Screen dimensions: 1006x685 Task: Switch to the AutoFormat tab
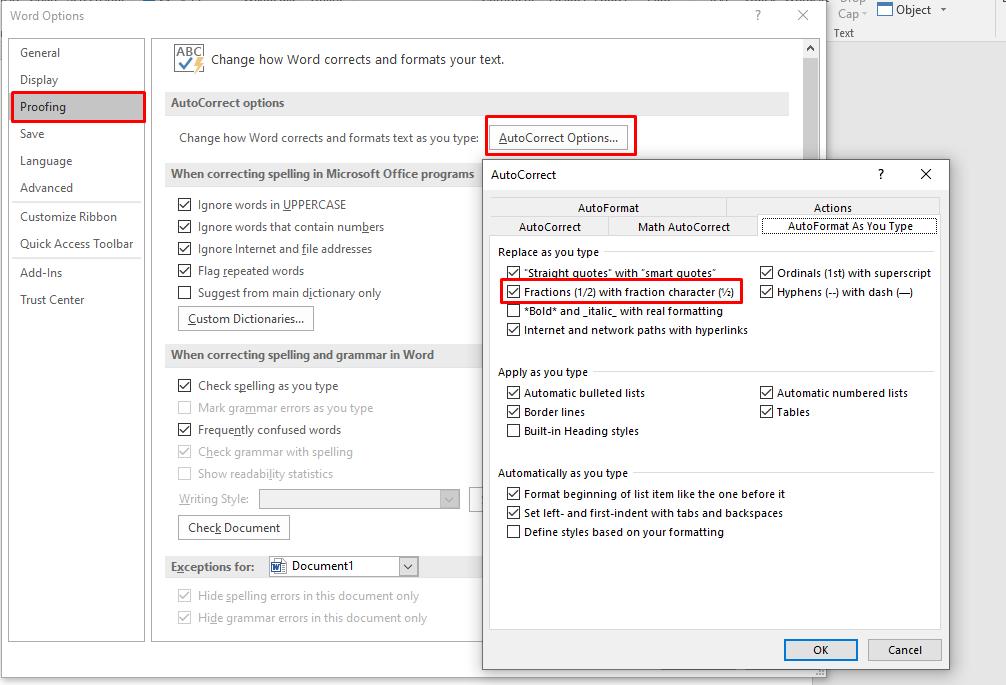(608, 207)
